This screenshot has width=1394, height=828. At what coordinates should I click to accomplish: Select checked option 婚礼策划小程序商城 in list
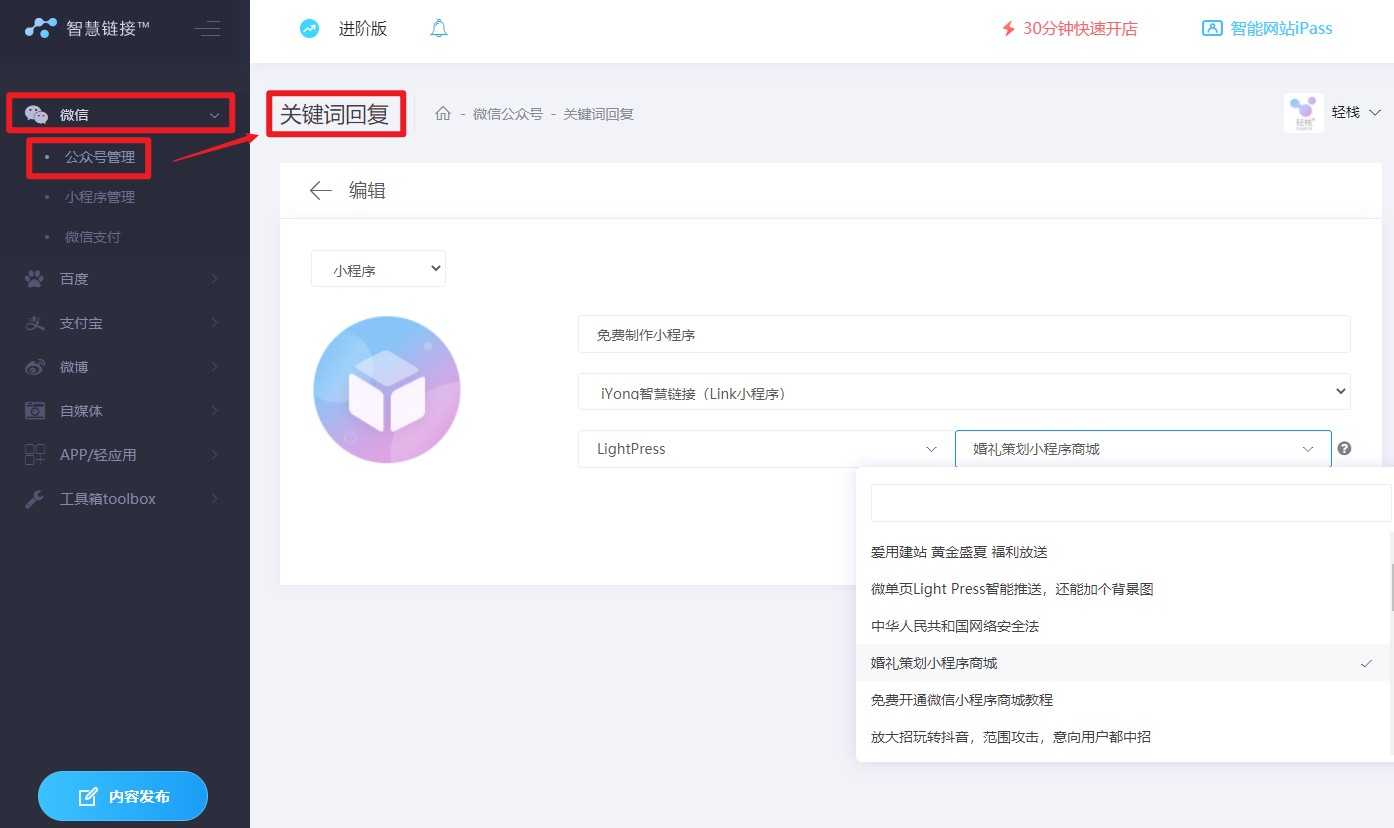tap(1124, 663)
